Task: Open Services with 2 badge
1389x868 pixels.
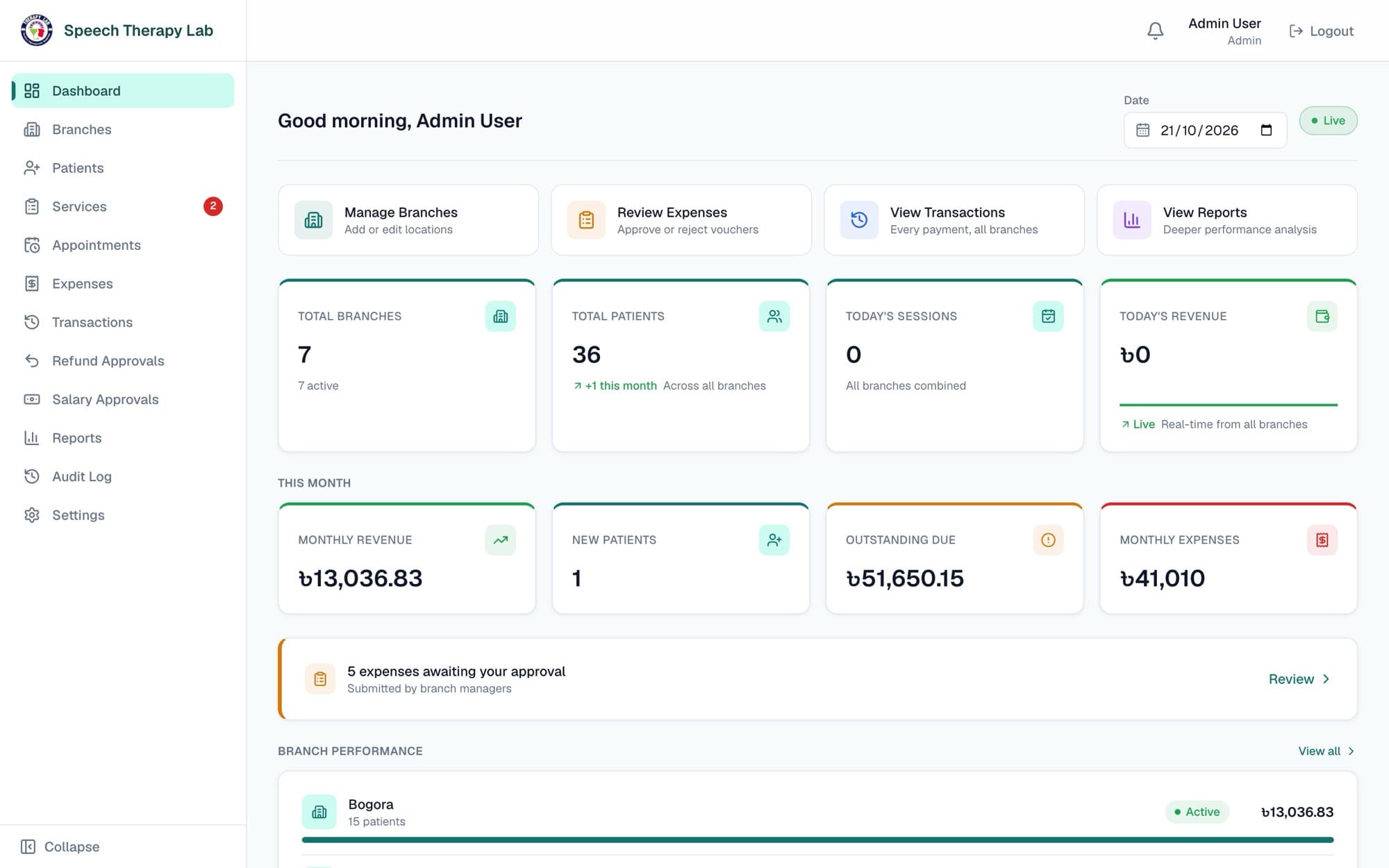Action: point(123,207)
